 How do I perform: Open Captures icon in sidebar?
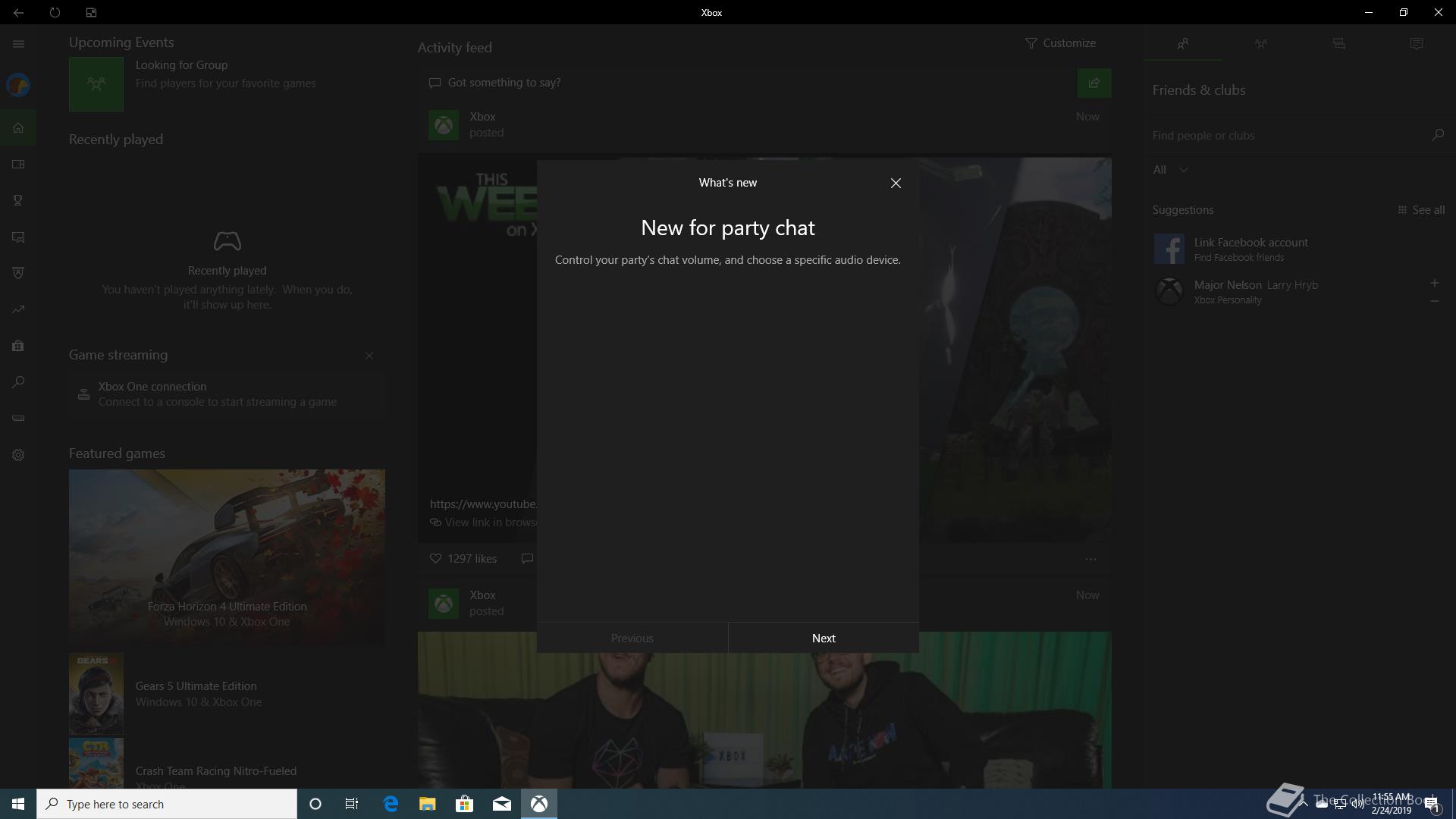[18, 237]
